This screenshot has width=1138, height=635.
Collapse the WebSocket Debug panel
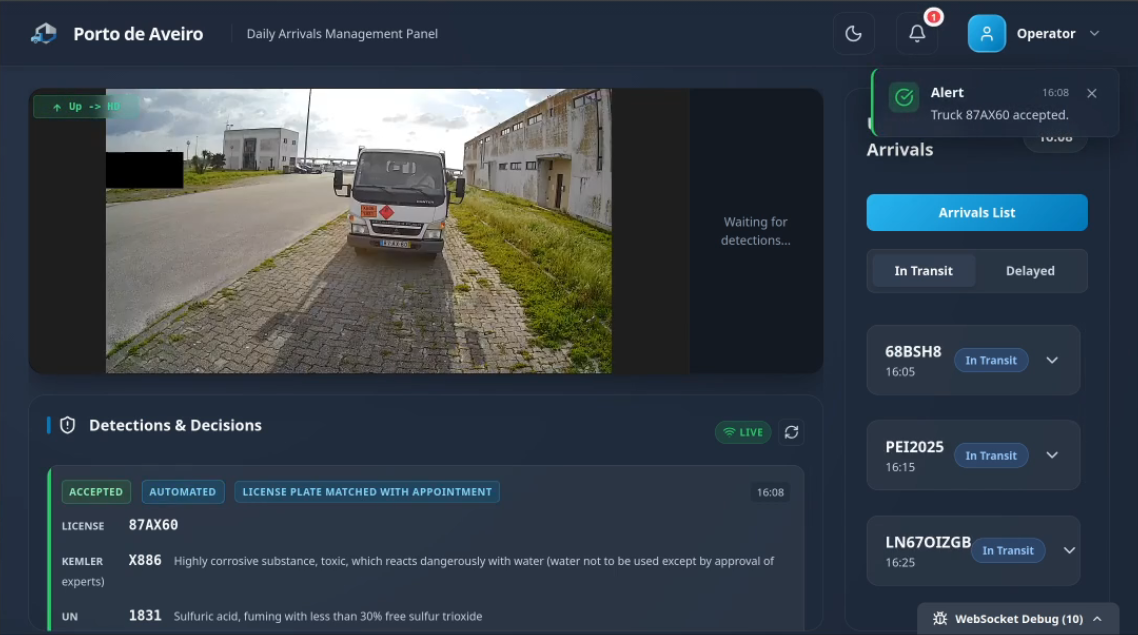click(1097, 618)
